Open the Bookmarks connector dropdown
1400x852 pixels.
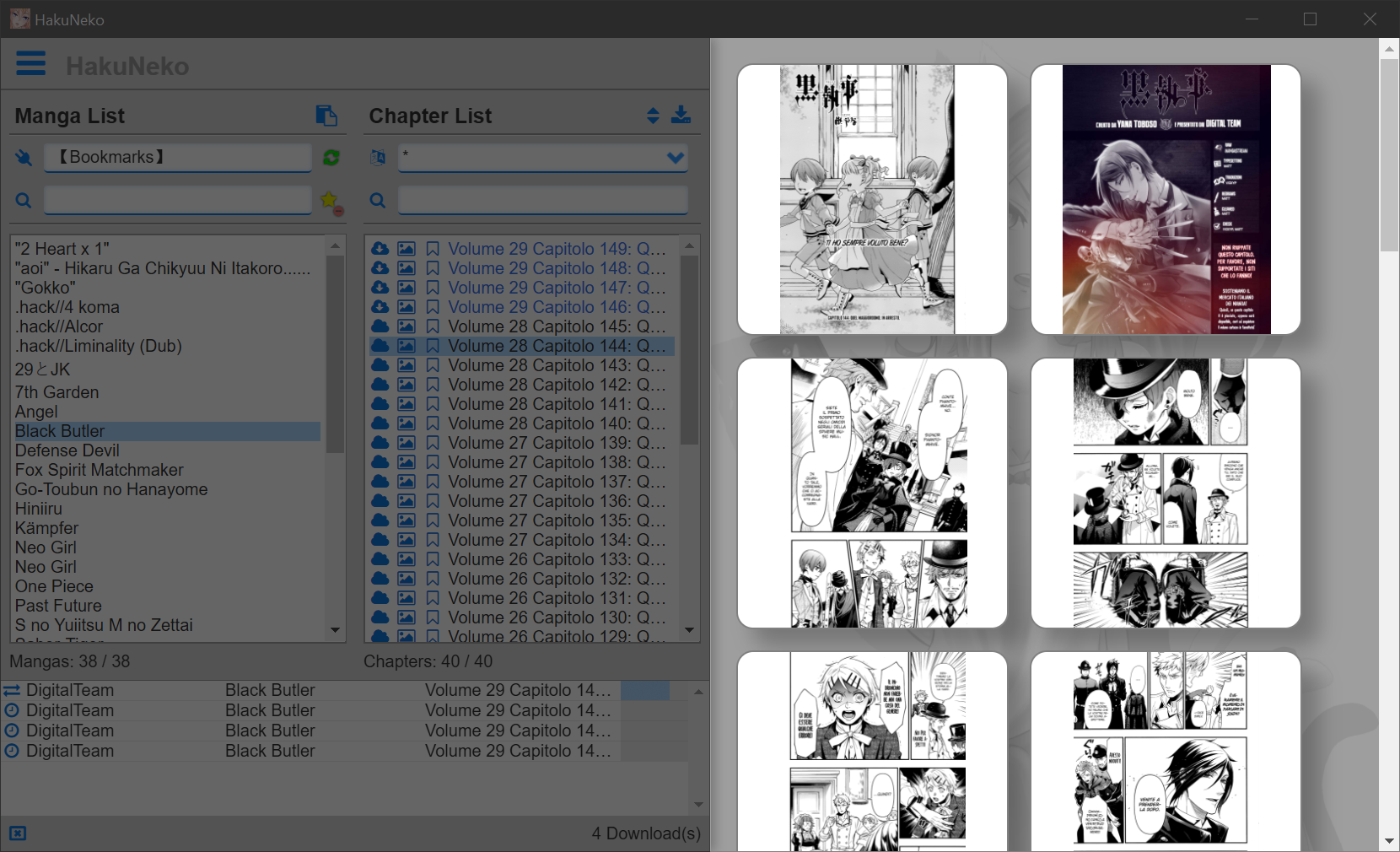pyautogui.click(x=178, y=158)
